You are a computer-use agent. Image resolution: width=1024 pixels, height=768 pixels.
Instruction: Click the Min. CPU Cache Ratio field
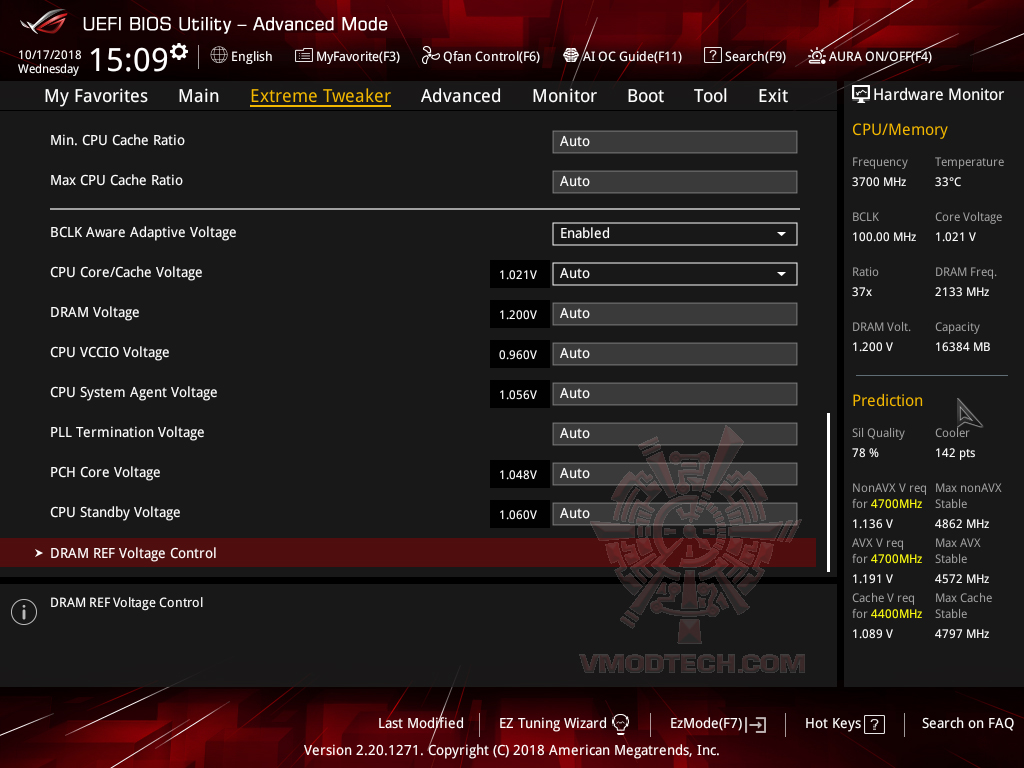coord(675,142)
